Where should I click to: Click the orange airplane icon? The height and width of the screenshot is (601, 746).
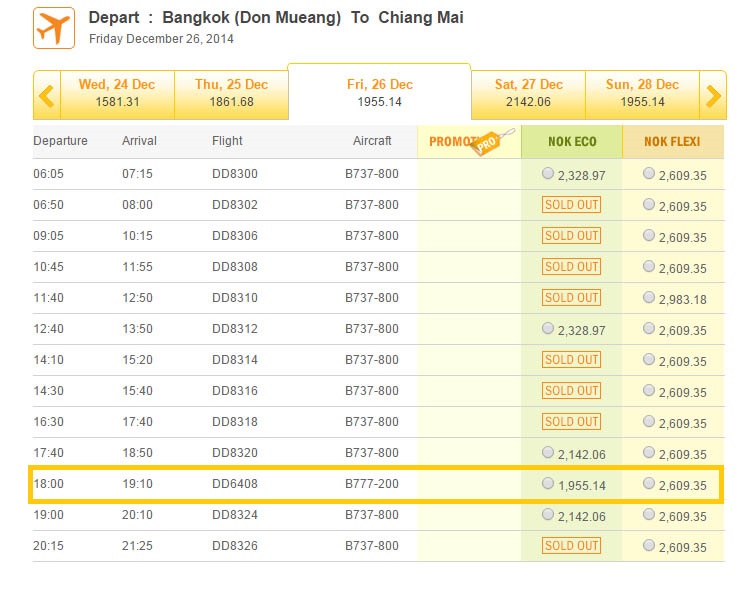(x=54, y=27)
